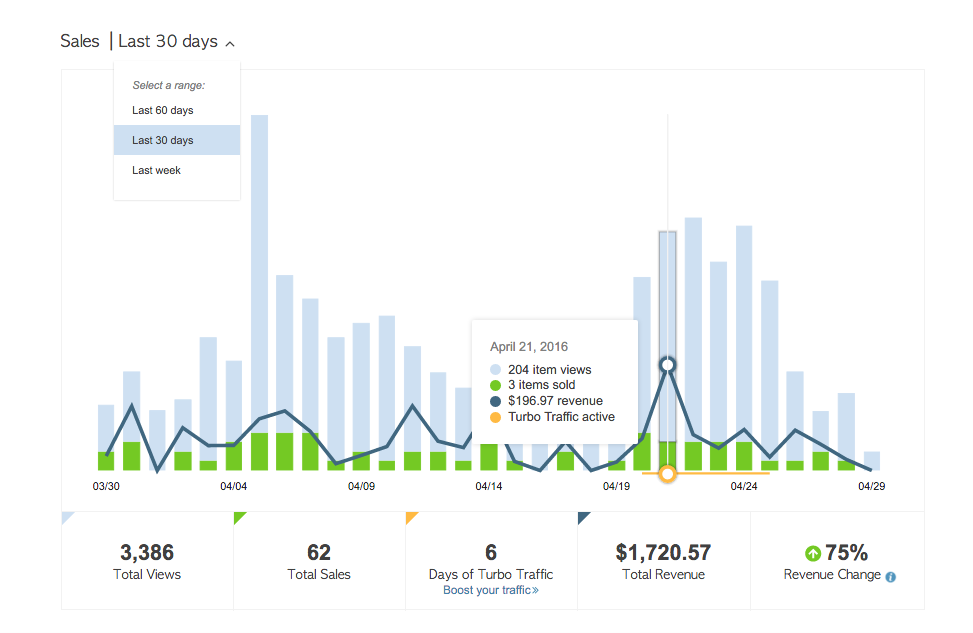Open the Revenue Change info icon
Image resolution: width=973 pixels, height=633 pixels.
[891, 576]
